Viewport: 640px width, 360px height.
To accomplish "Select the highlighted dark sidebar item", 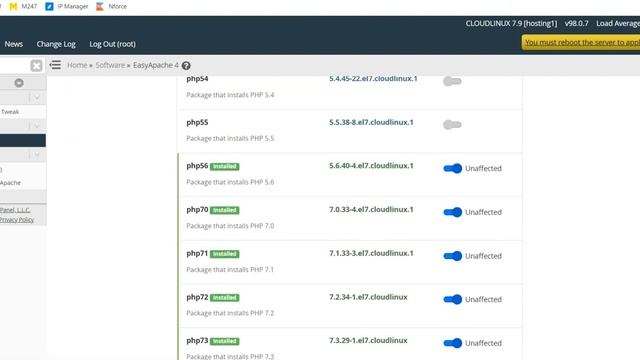I will [23, 140].
